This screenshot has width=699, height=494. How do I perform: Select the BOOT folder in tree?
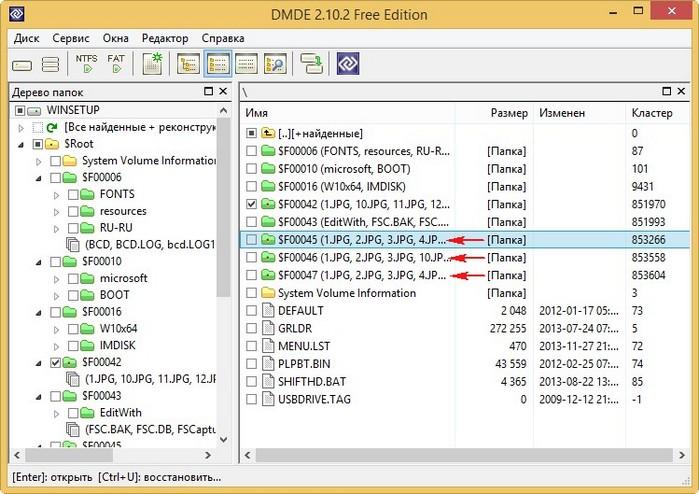pyautogui.click(x=115, y=295)
